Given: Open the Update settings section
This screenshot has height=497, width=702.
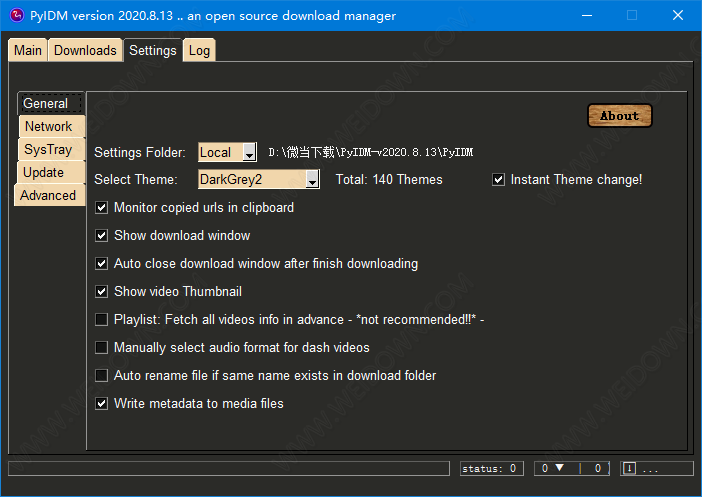Looking at the screenshot, I should (50, 172).
